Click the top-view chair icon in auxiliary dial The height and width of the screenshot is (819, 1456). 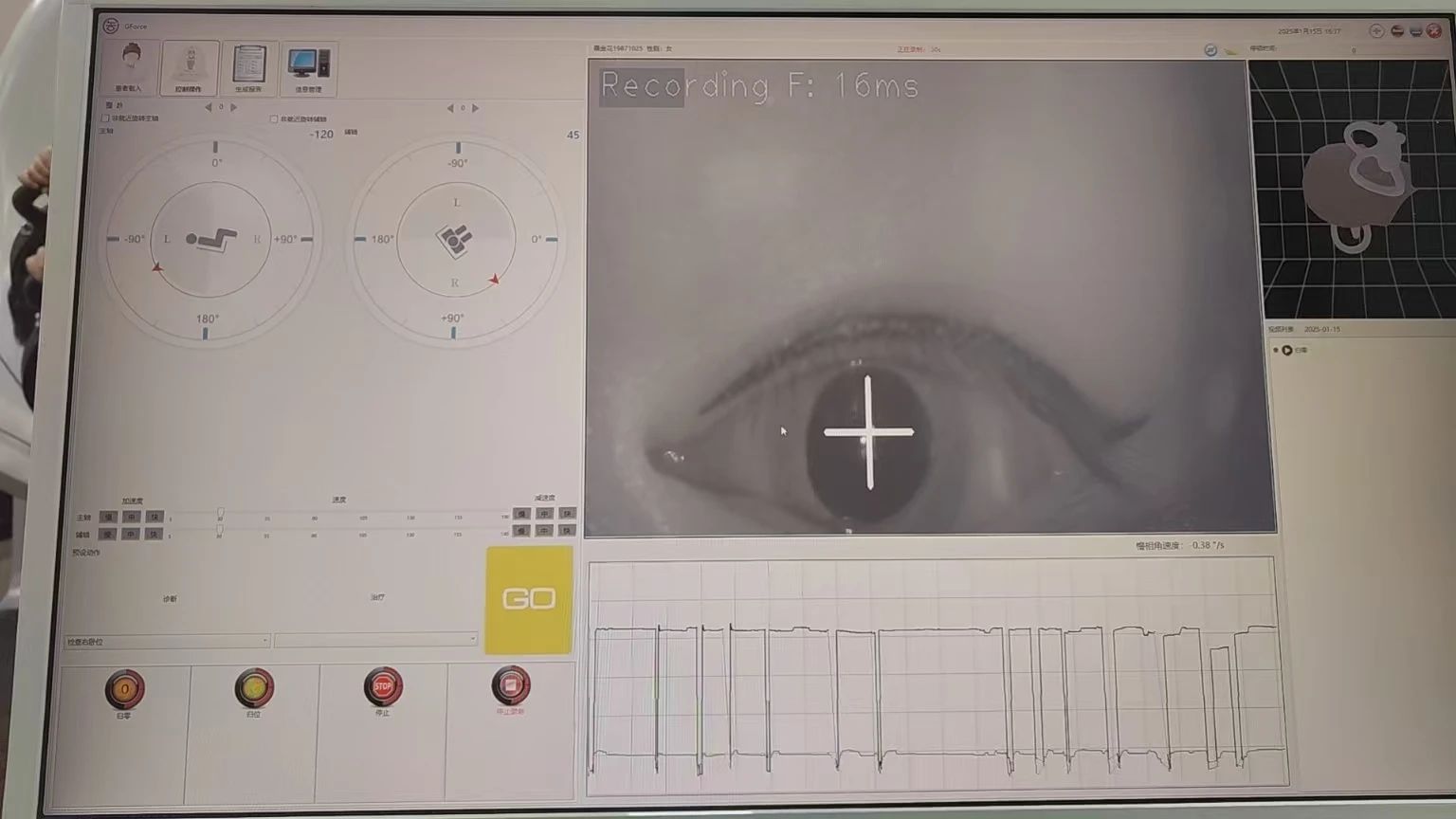click(454, 241)
